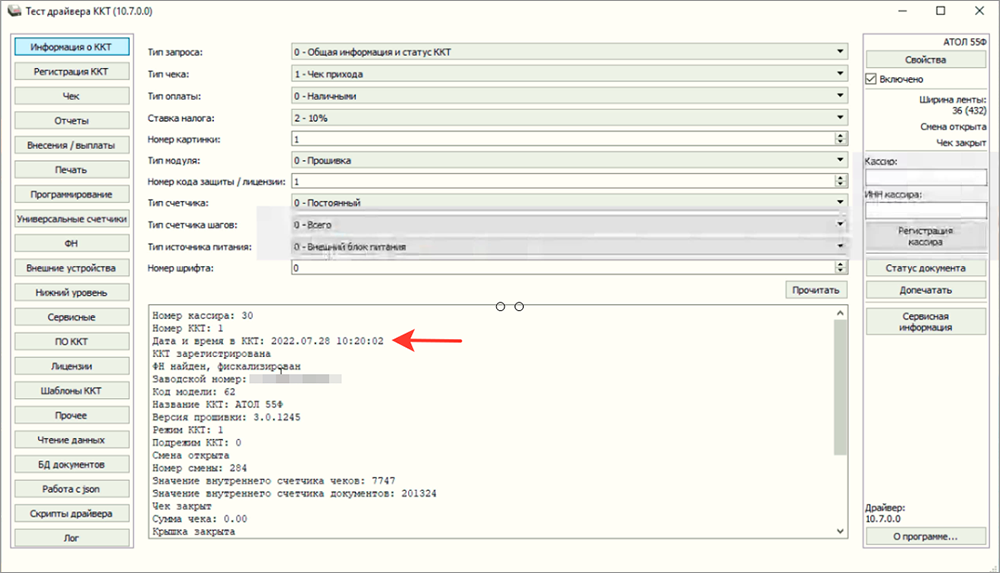Viewport: 1000px width, 573px height.
Task: Open Чтение данных section
Action: point(71,440)
